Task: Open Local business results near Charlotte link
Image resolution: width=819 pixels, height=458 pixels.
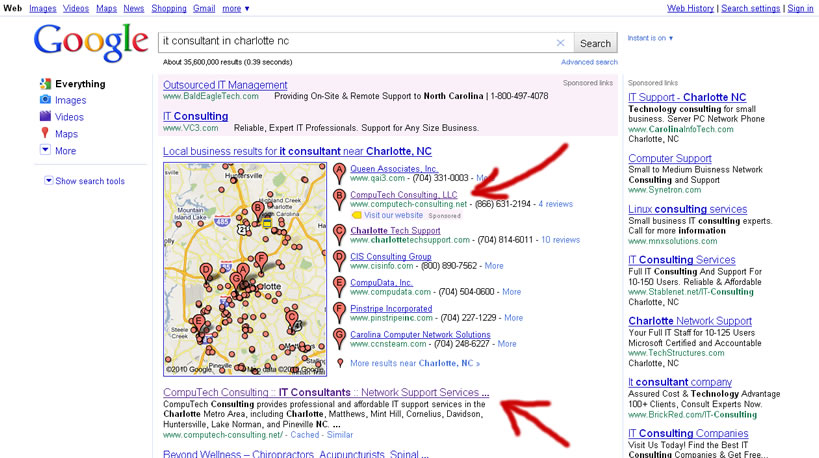Action: [297, 151]
